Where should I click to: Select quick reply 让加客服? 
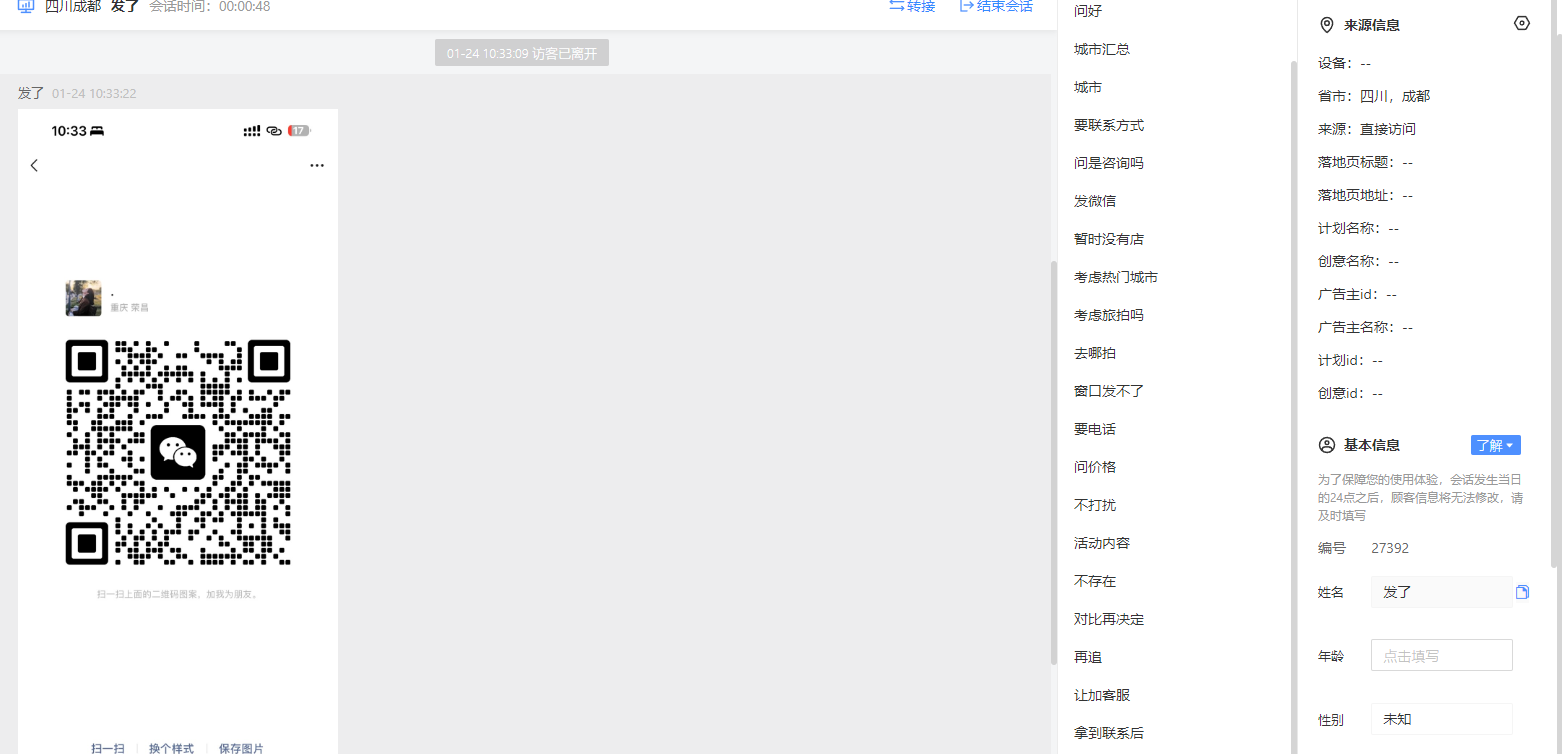tap(1102, 695)
